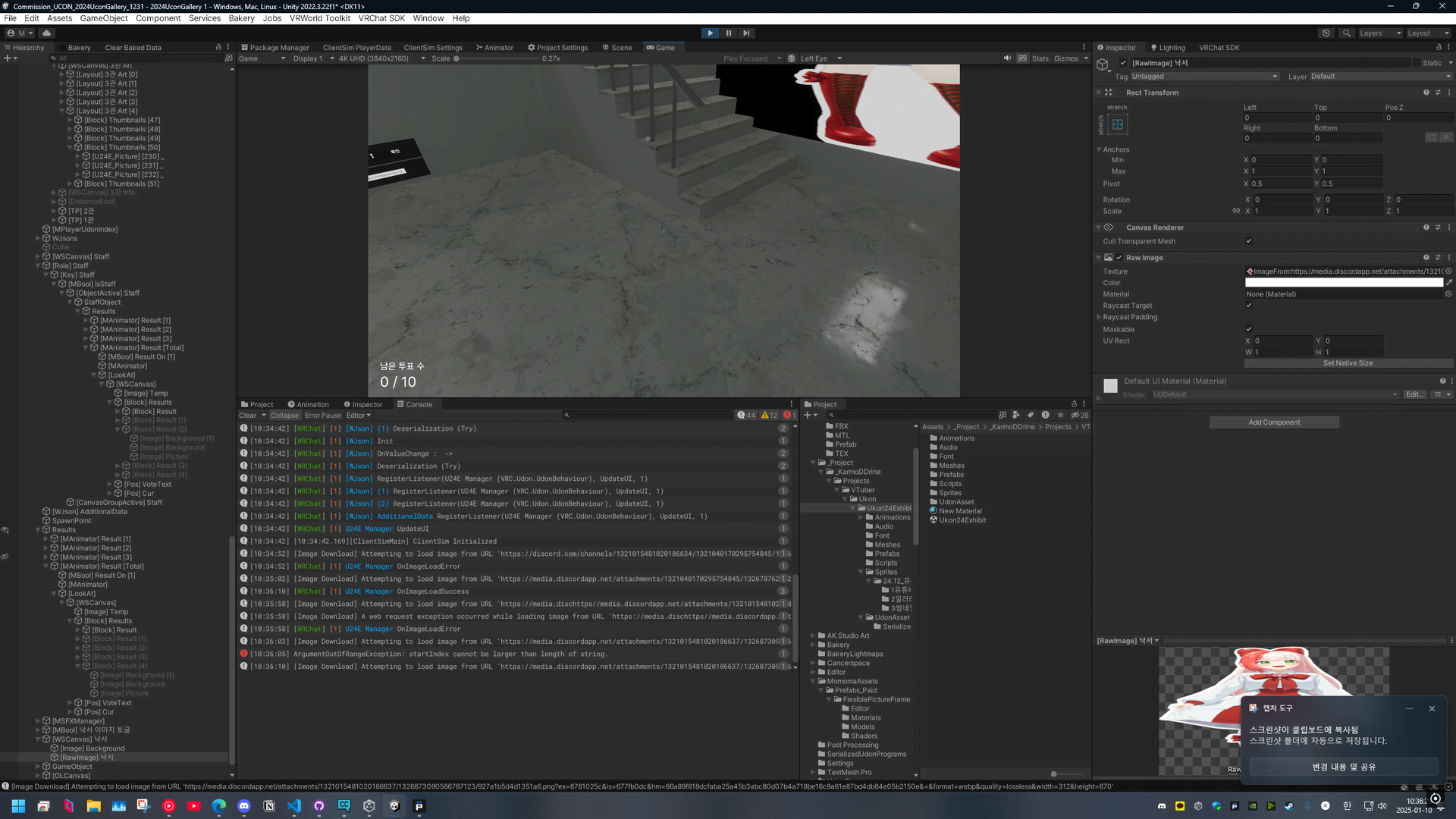The width and height of the screenshot is (1456, 819).
Task: Open Undo History from the toolbar
Action: pyautogui.click(x=1326, y=33)
